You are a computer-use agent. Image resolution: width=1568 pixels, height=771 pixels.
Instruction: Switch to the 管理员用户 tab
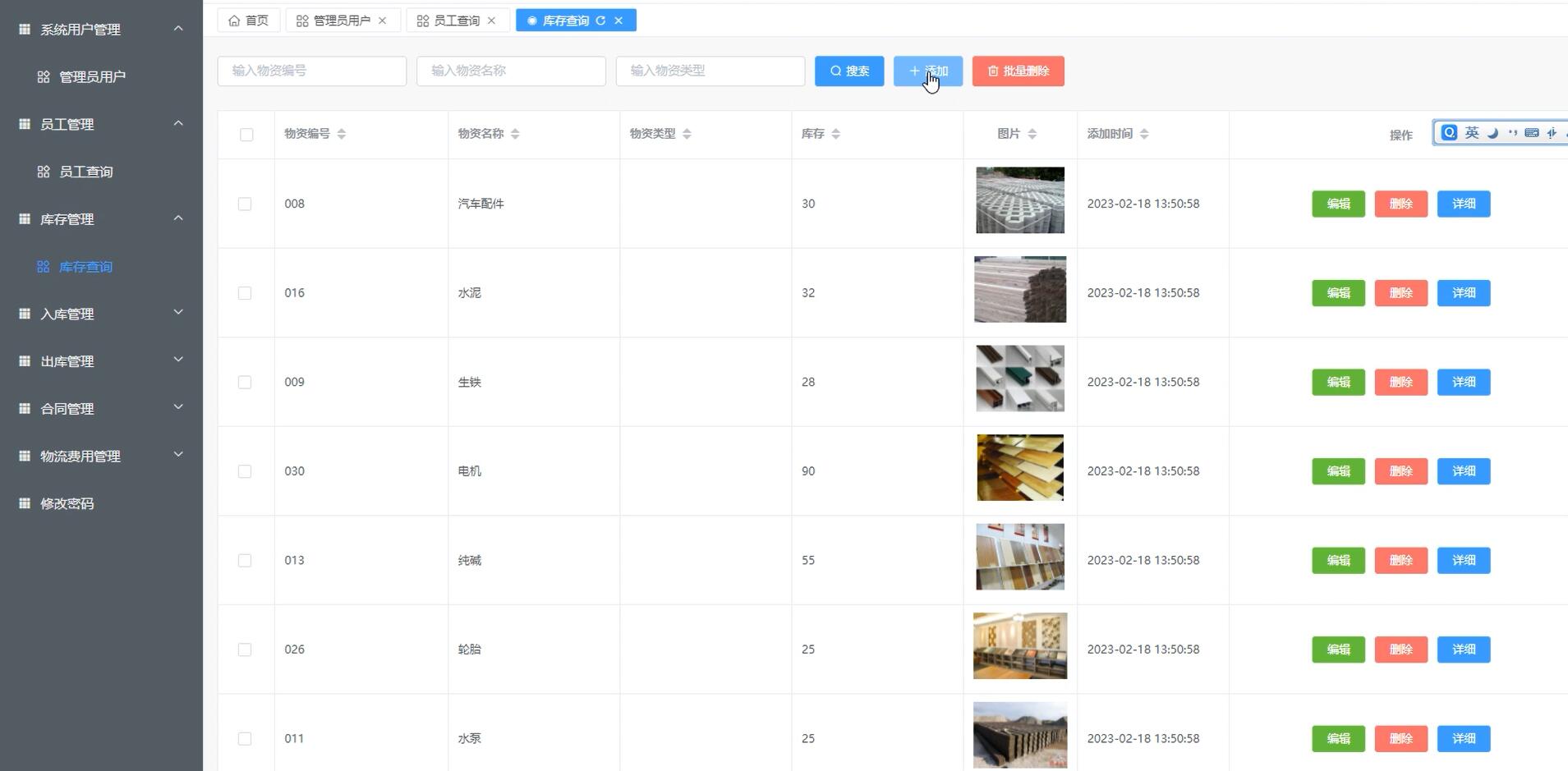pos(343,21)
